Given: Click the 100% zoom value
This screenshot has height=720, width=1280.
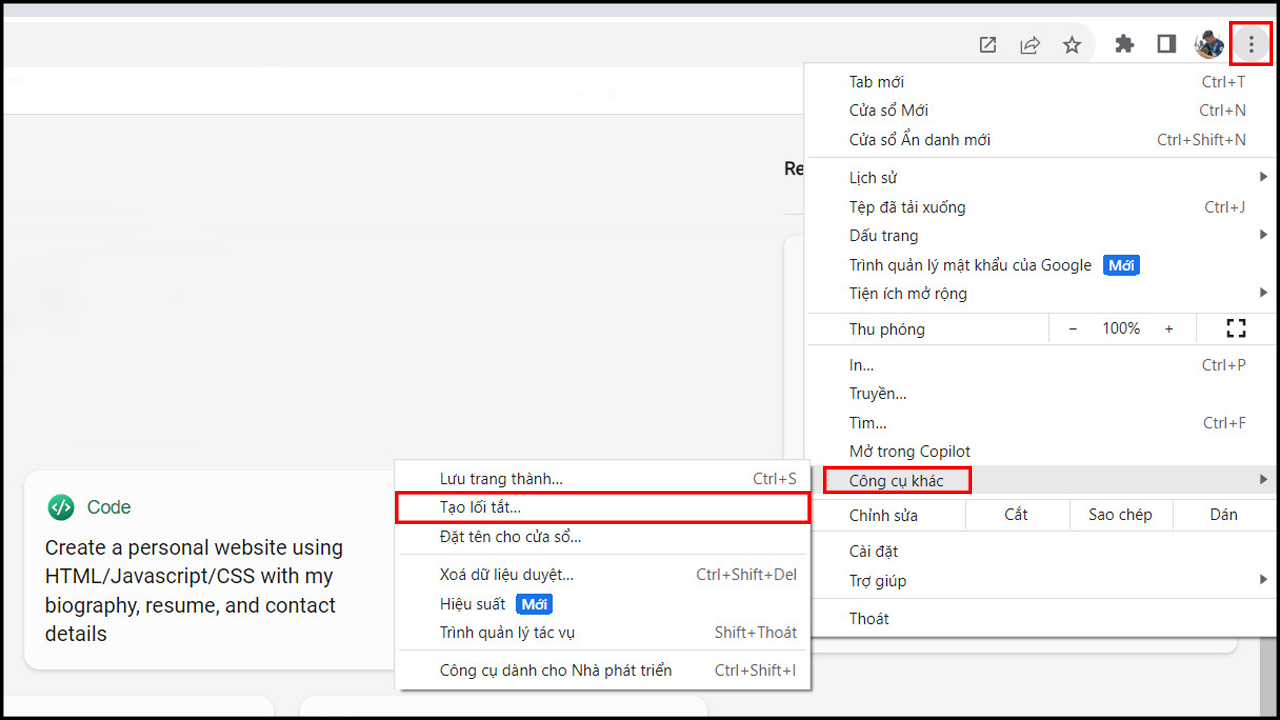Looking at the screenshot, I should (1121, 328).
